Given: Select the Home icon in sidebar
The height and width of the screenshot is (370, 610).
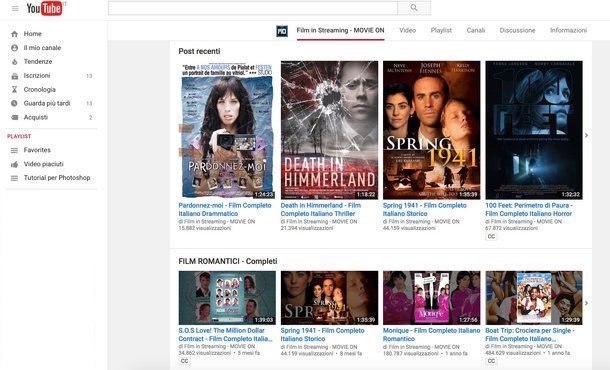Looking at the screenshot, I should 14,34.
